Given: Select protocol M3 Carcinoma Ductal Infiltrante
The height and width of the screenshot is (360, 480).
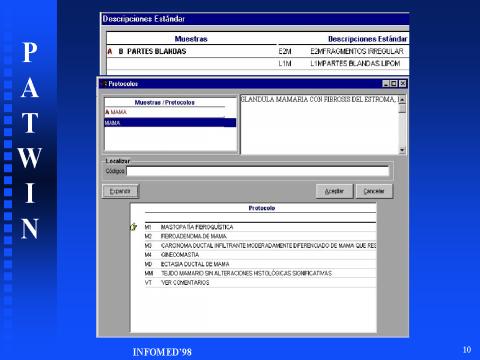Looking at the screenshot, I should 260,245.
